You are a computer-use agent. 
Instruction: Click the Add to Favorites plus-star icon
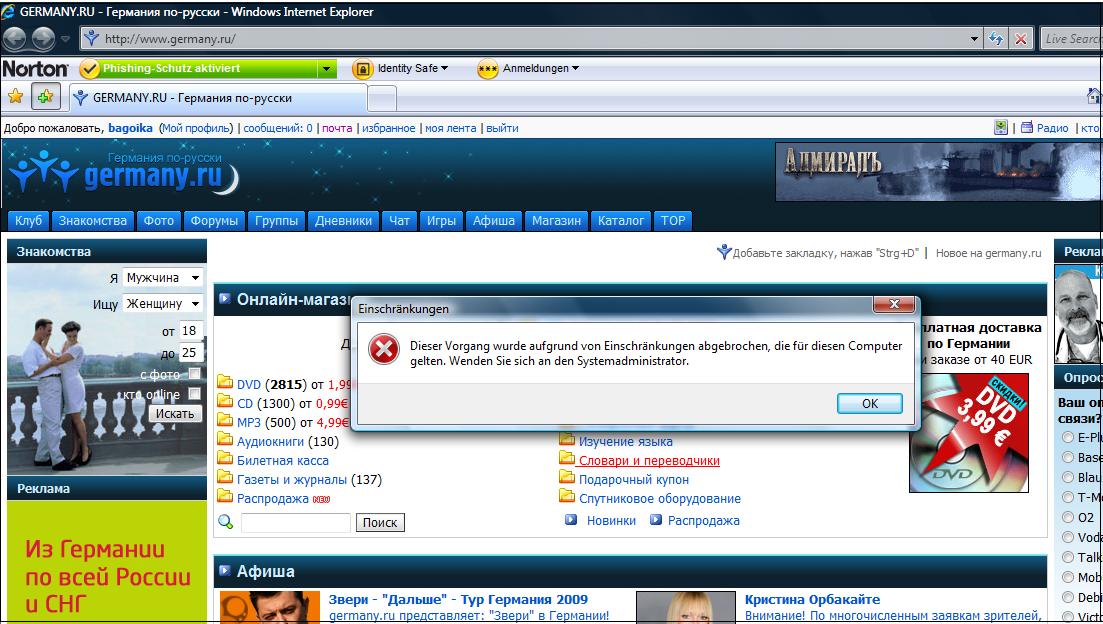click(46, 97)
